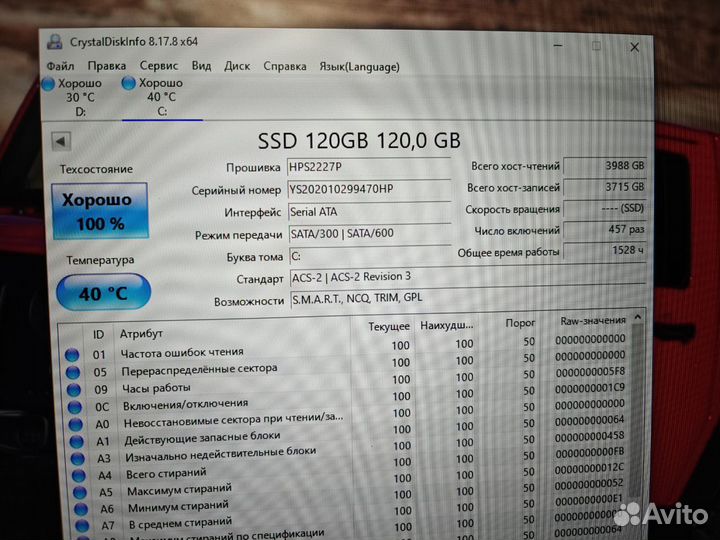This screenshot has width=720, height=540.
Task: Click the CrystalDiskInfo app icon in title bar
Action: pyautogui.click(x=55, y=42)
